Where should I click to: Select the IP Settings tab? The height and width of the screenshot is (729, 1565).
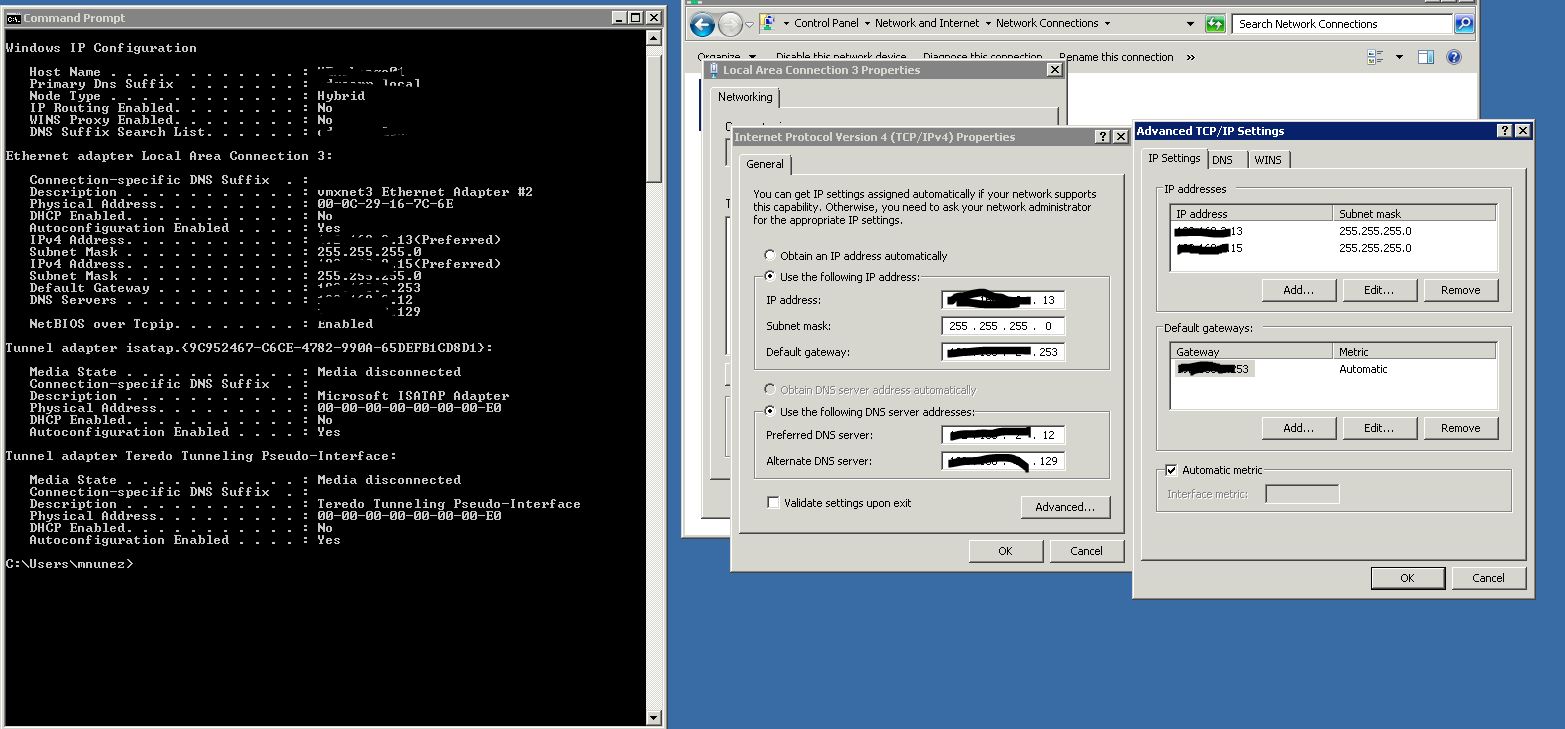[x=1174, y=158]
